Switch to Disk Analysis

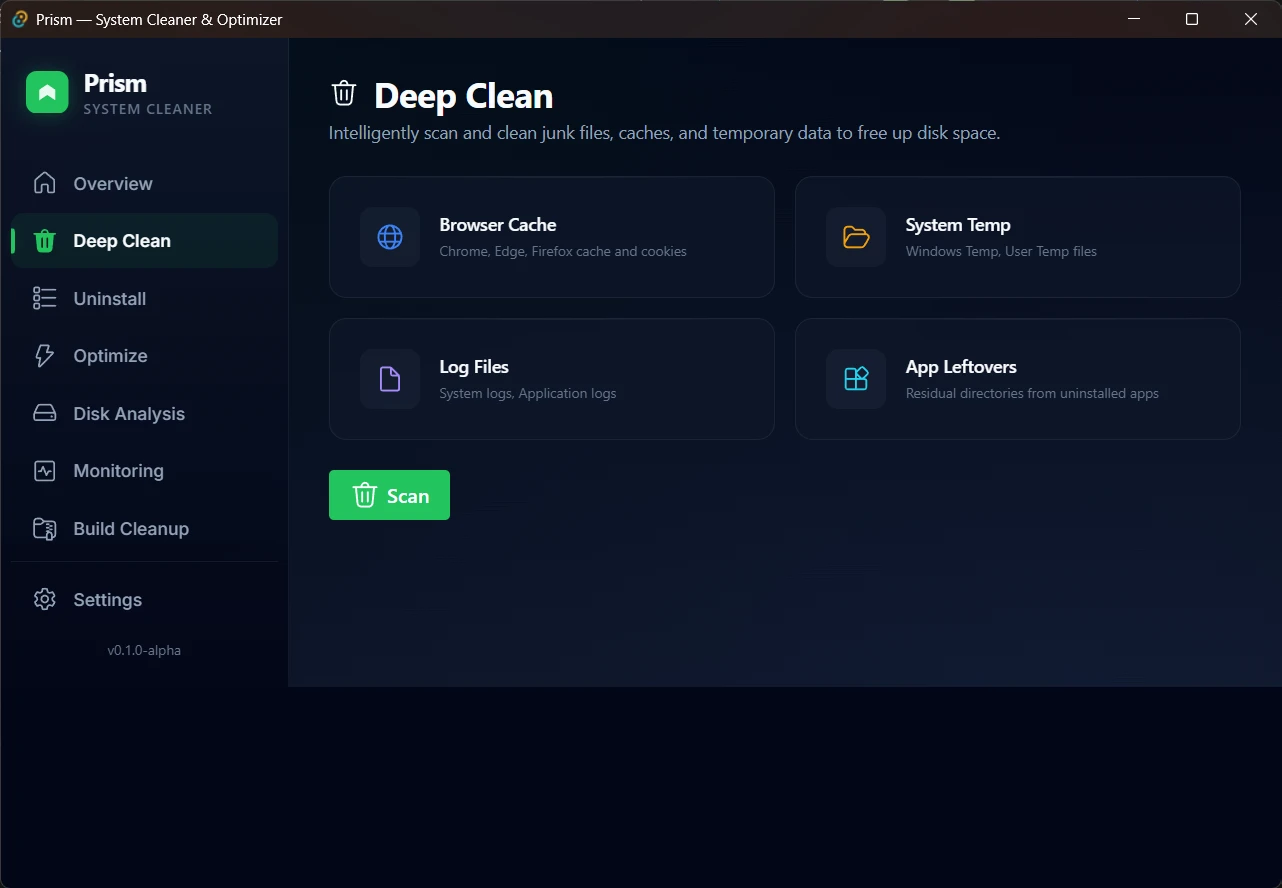[144, 414]
